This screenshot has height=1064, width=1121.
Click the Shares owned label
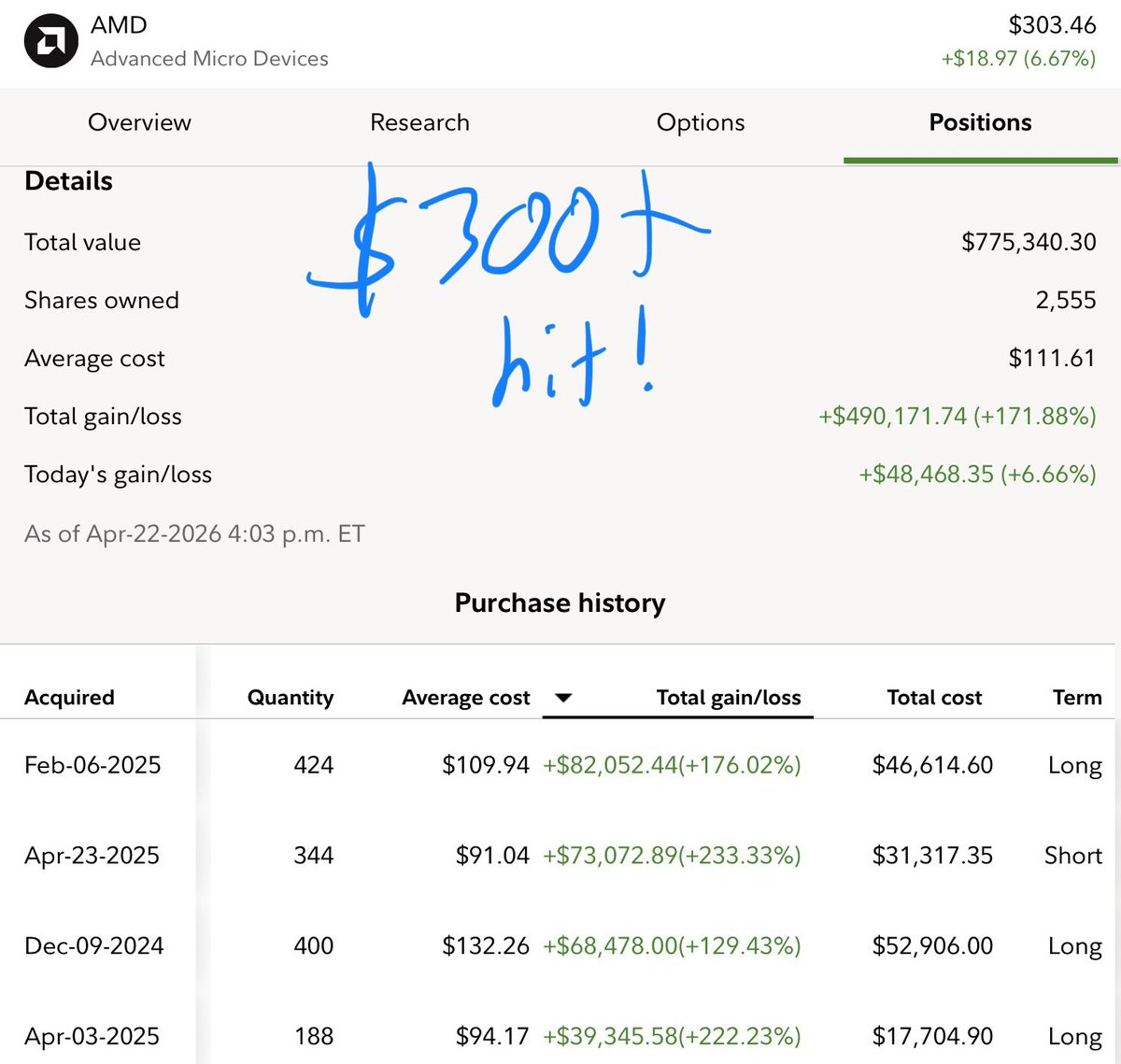(x=102, y=300)
